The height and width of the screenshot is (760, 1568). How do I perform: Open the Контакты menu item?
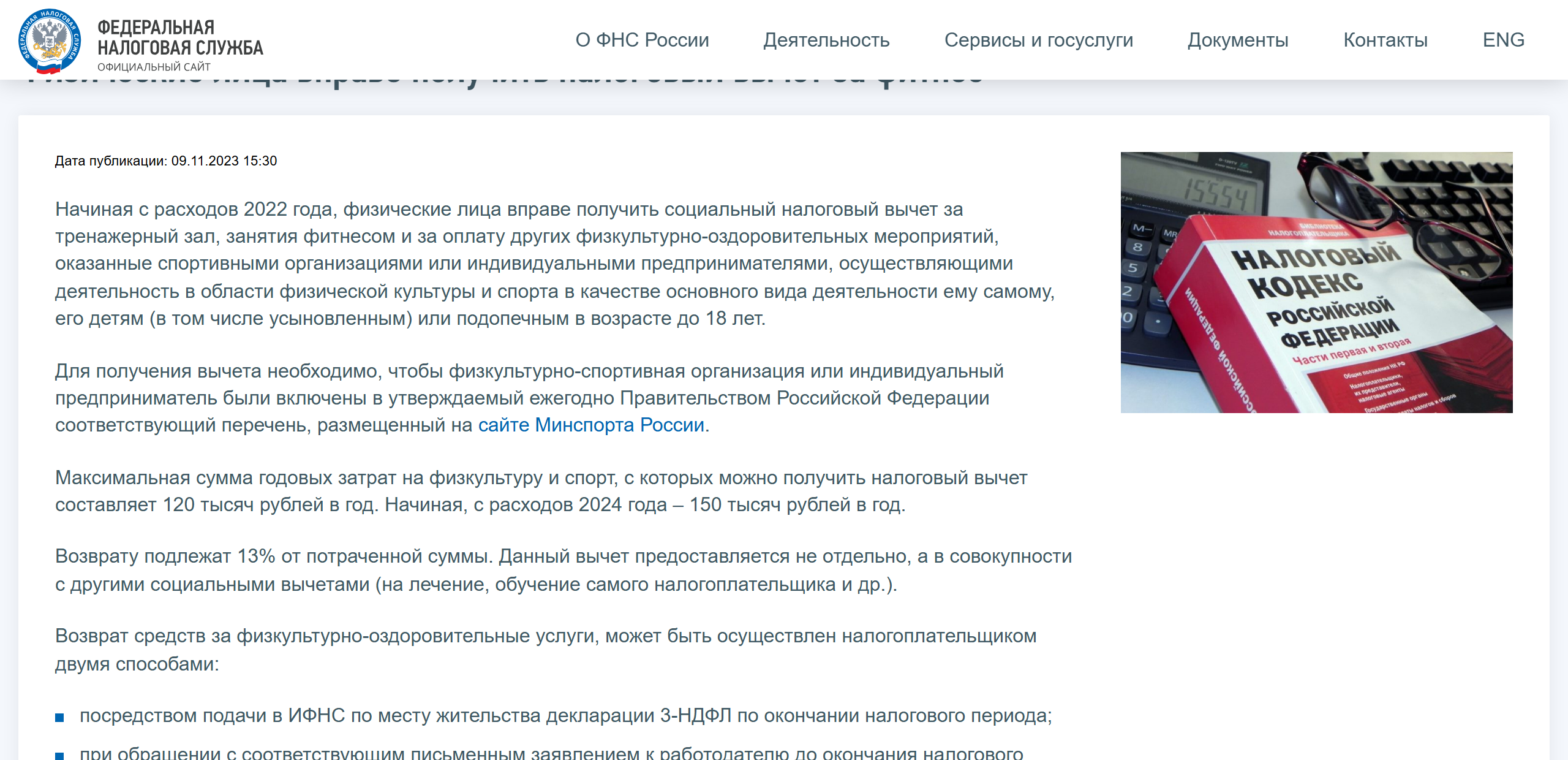1385,40
